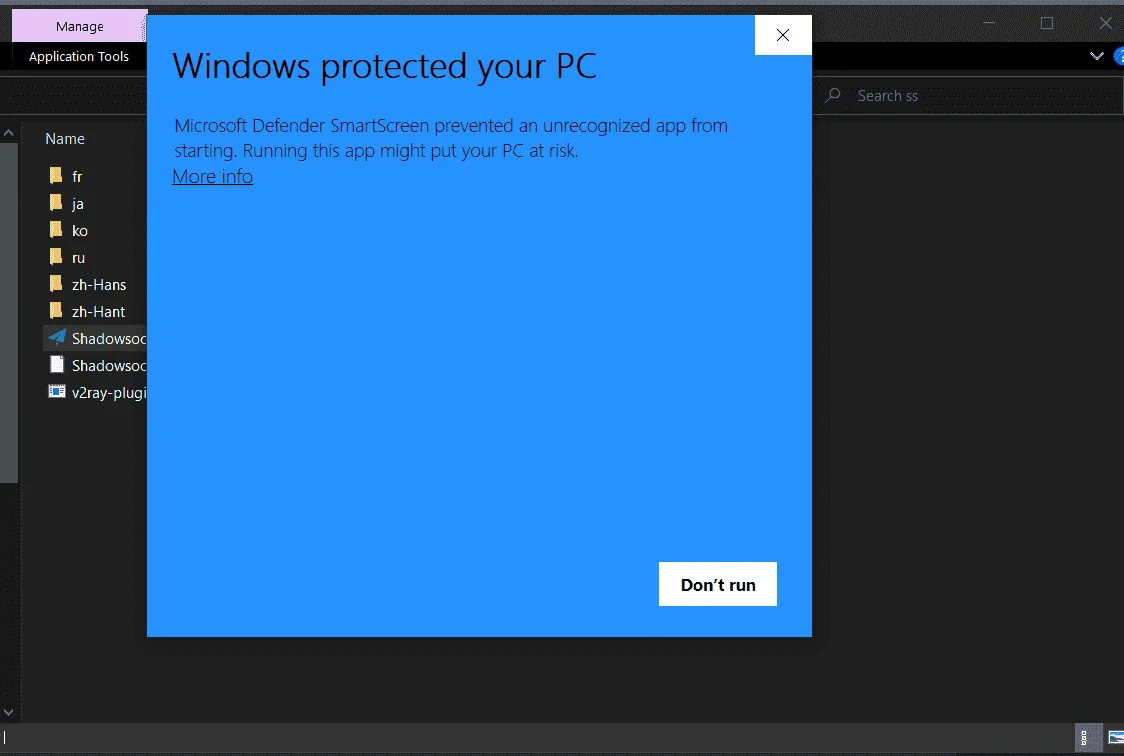Select the zh-Hant folder icon
Screen dimensions: 1124x756
point(56,311)
